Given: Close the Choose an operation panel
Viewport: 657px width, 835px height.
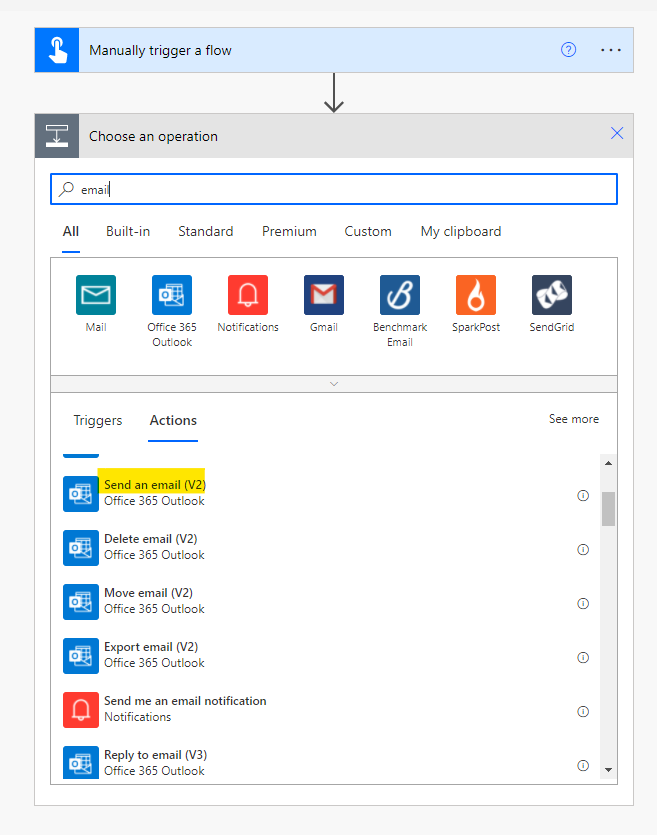Looking at the screenshot, I should click(617, 134).
